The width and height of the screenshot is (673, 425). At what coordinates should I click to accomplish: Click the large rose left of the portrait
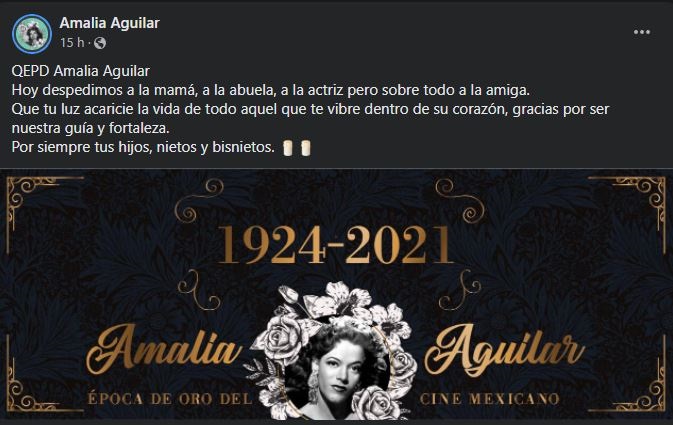281,337
